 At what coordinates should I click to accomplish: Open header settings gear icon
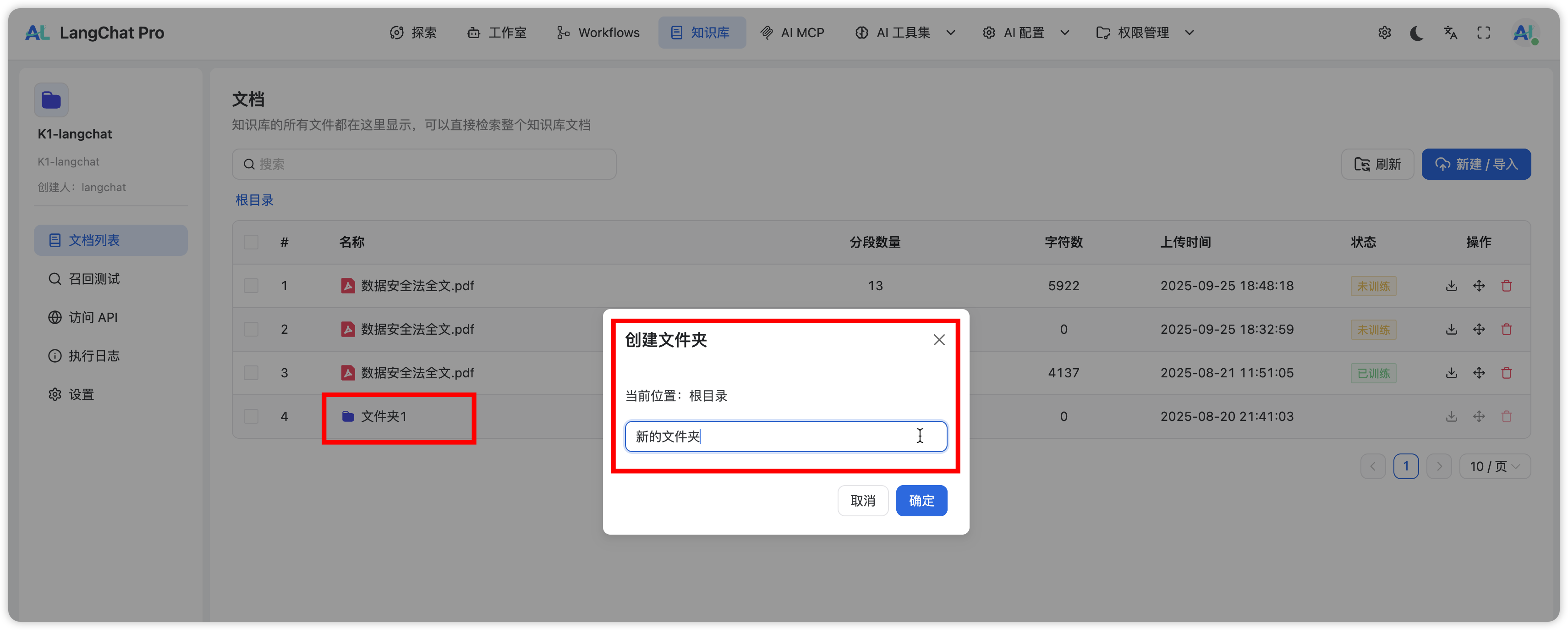click(x=1384, y=33)
